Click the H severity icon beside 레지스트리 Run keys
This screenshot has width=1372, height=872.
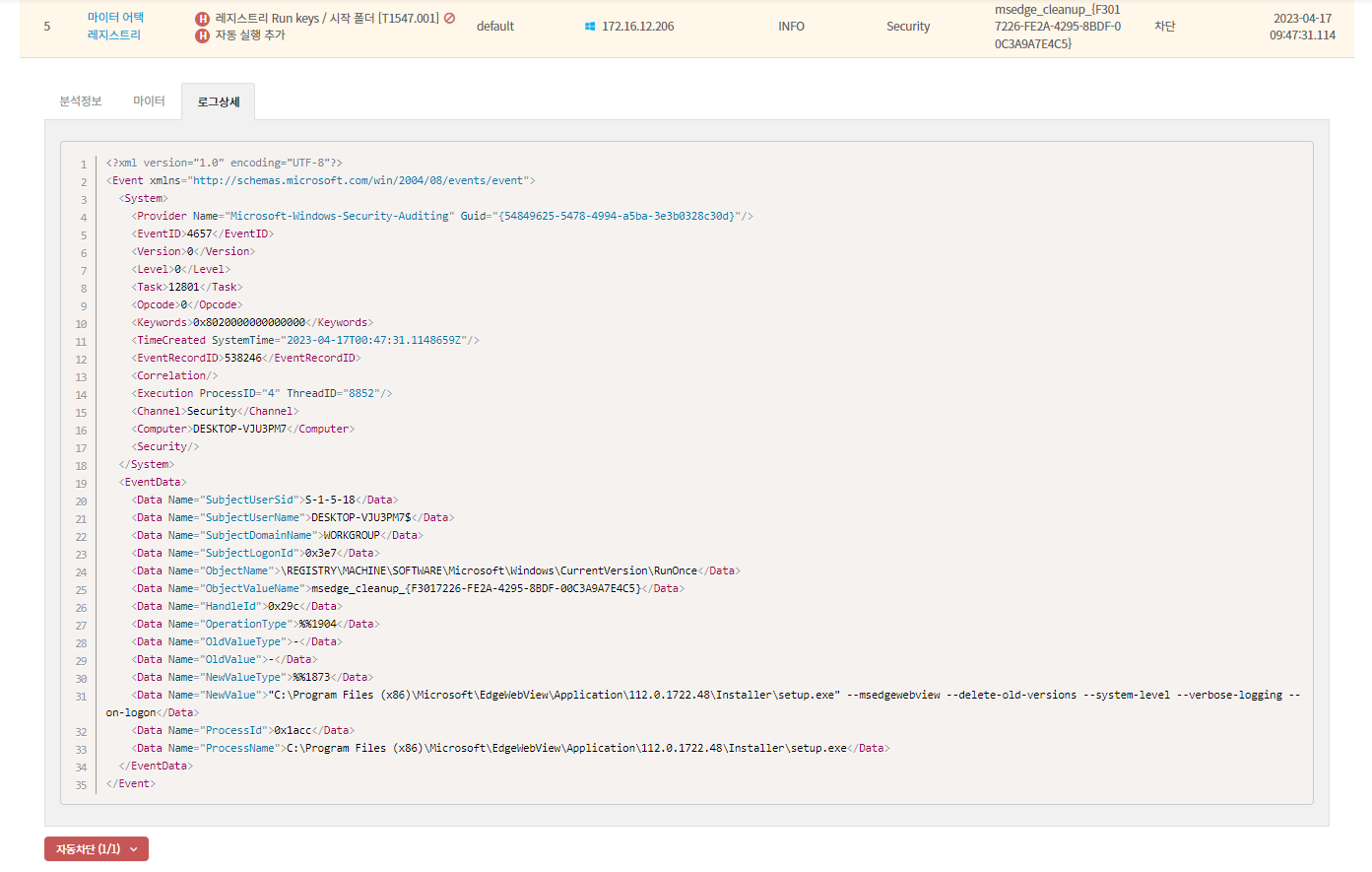pos(203,19)
